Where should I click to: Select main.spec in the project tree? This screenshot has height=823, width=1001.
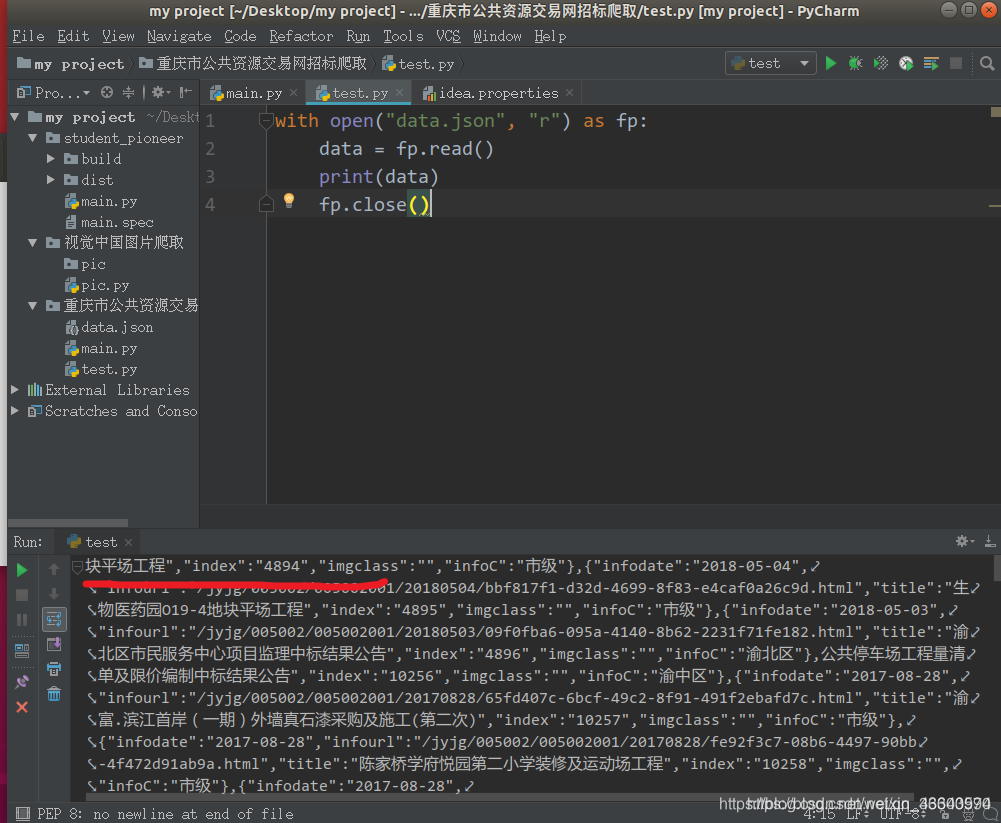(109, 222)
